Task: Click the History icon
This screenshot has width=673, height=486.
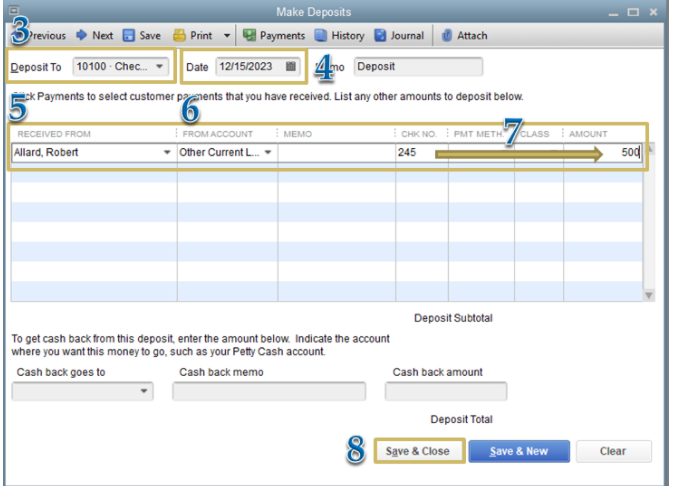Action: click(321, 35)
